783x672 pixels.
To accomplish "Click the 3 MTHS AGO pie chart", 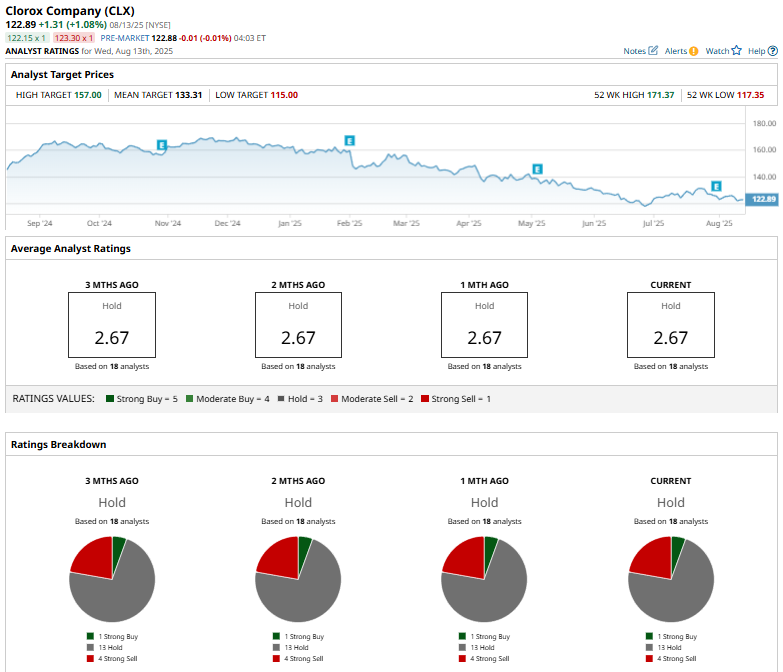I will tap(112, 579).
